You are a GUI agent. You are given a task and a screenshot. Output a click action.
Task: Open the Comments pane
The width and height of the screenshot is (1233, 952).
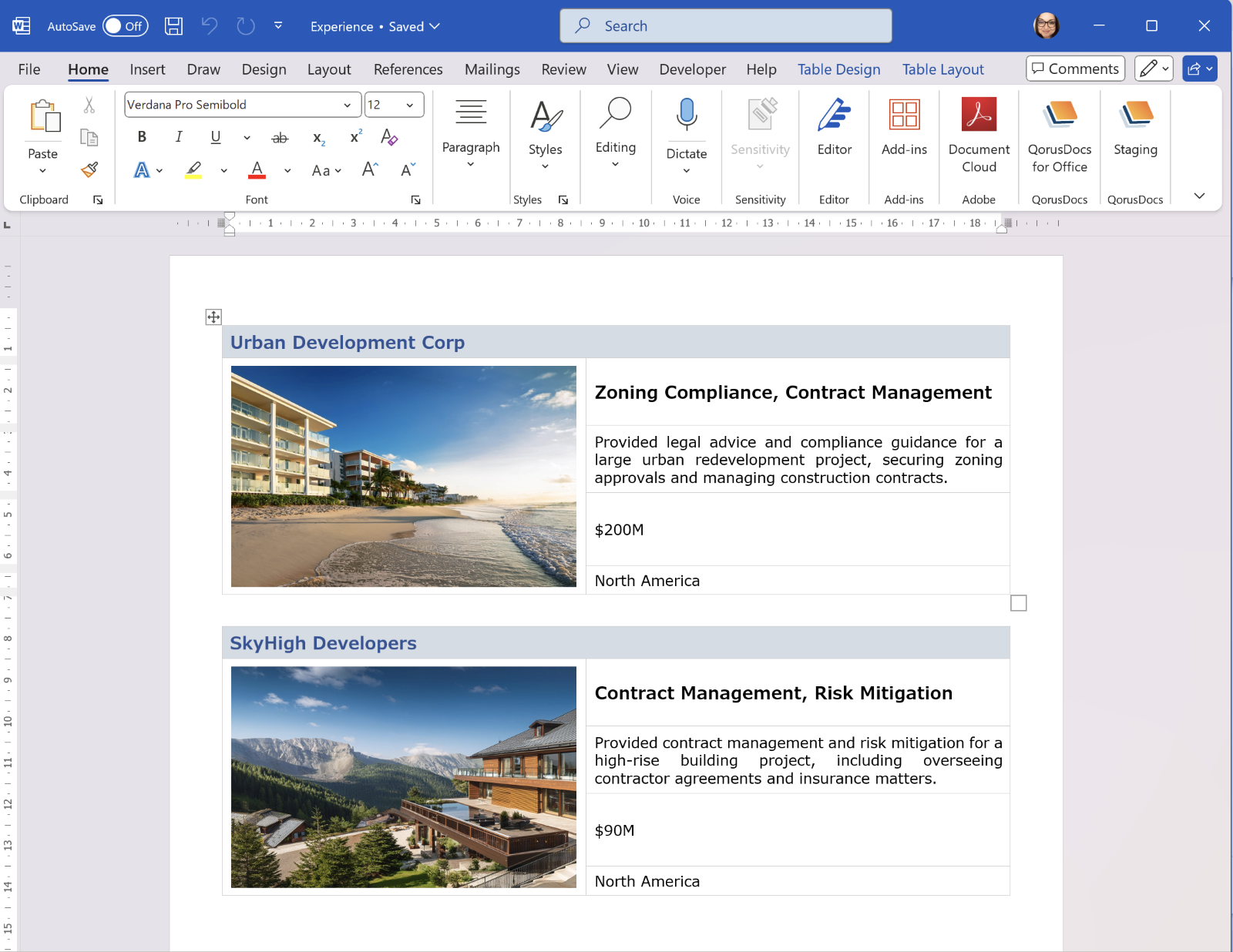pyautogui.click(x=1075, y=69)
